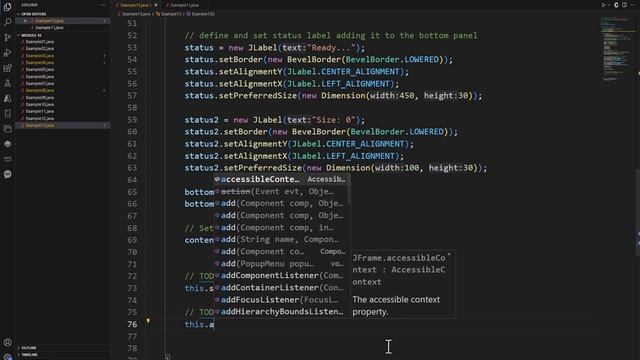Open Example12.java in file tree
The image size is (640, 360).
point(40,118)
